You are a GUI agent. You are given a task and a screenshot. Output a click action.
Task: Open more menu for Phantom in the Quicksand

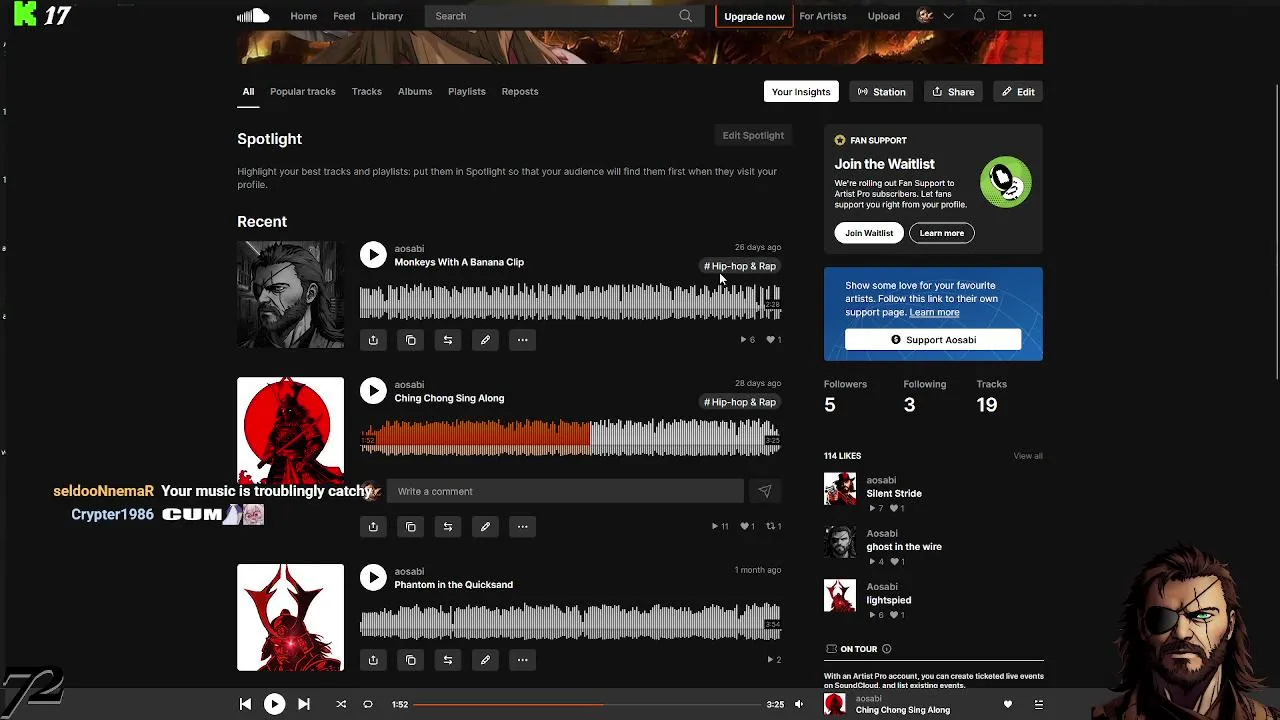pyautogui.click(x=522, y=660)
